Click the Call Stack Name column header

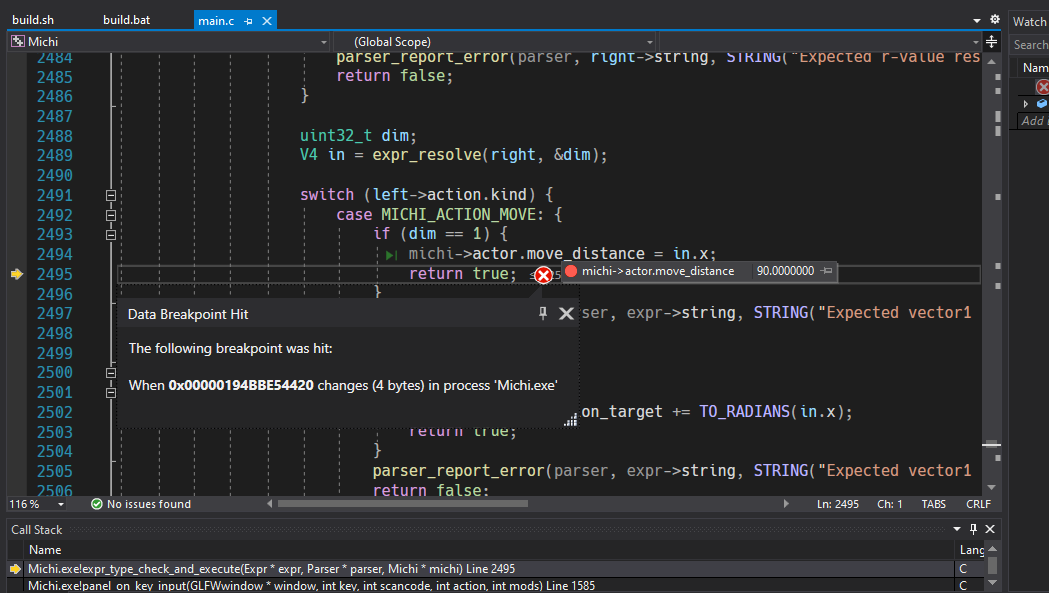pyautogui.click(x=45, y=549)
